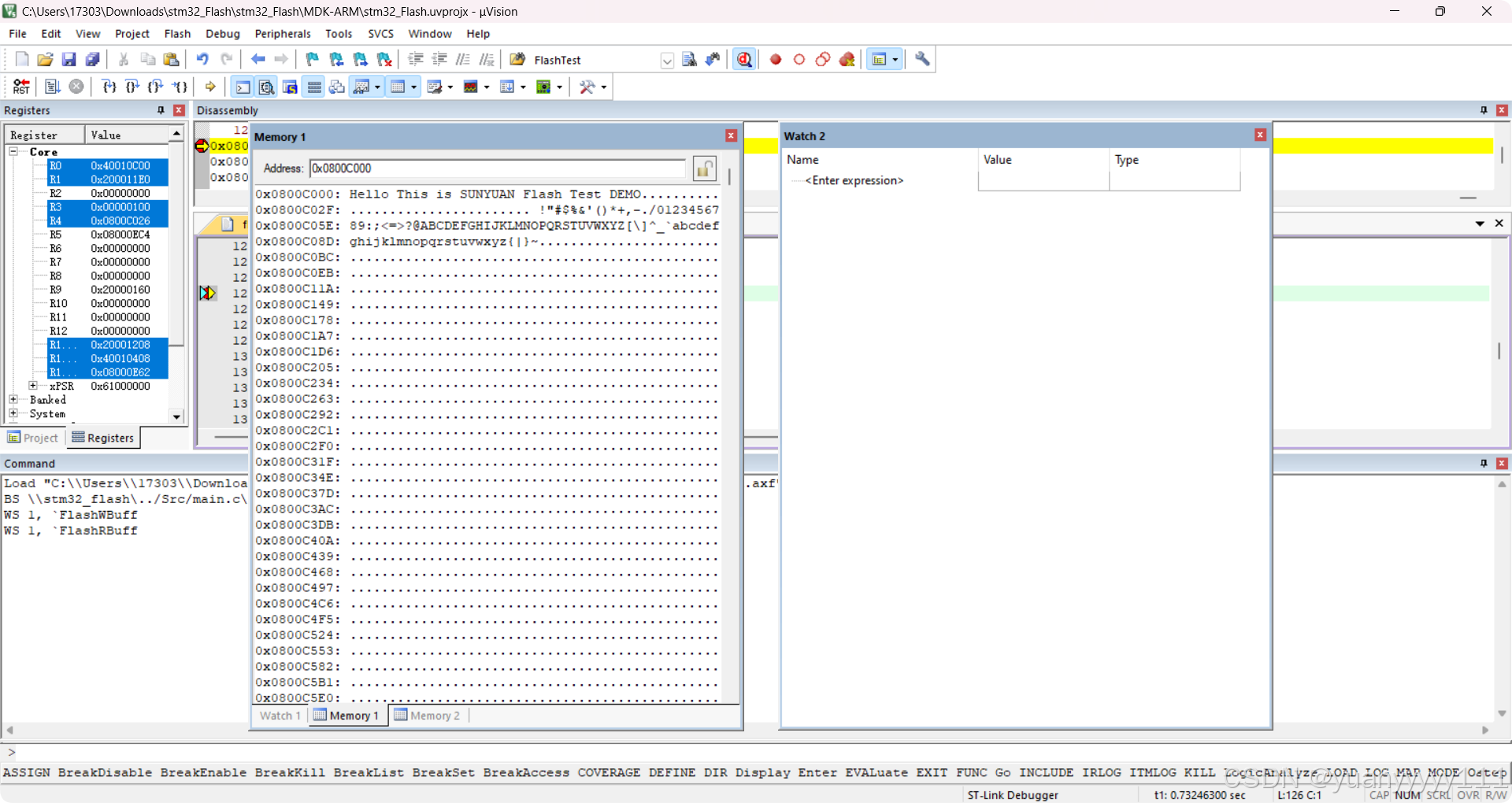This screenshot has height=803, width=1512.
Task: Open the debugger Toolbox wrench icon
Action: click(x=588, y=87)
